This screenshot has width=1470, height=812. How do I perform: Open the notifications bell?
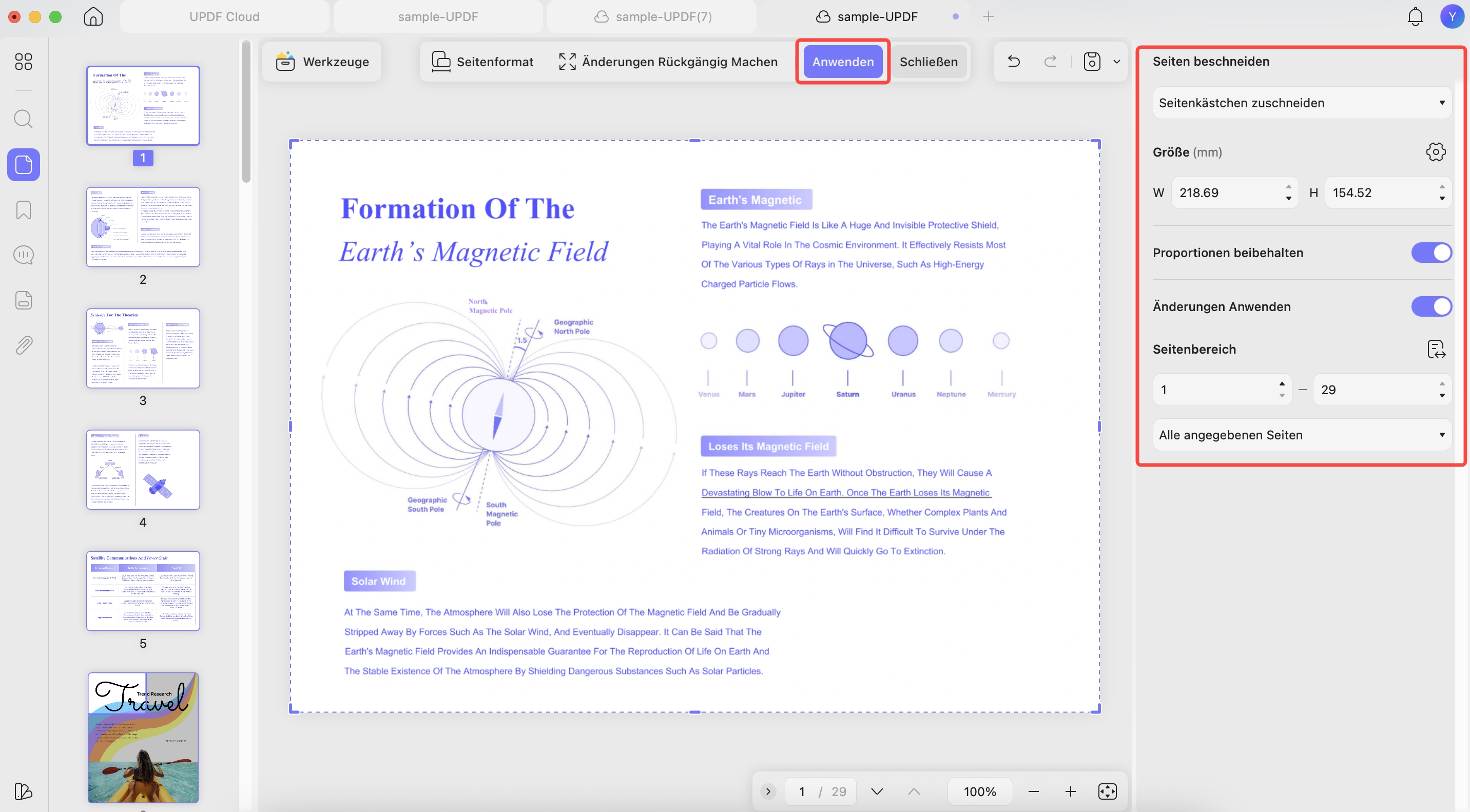click(x=1415, y=16)
